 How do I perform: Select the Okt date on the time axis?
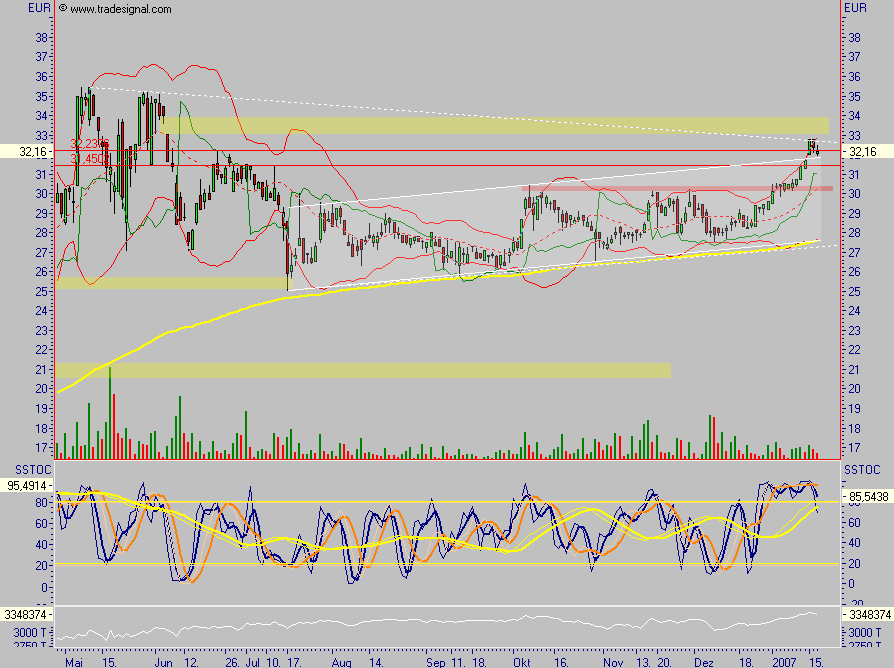pos(520,662)
